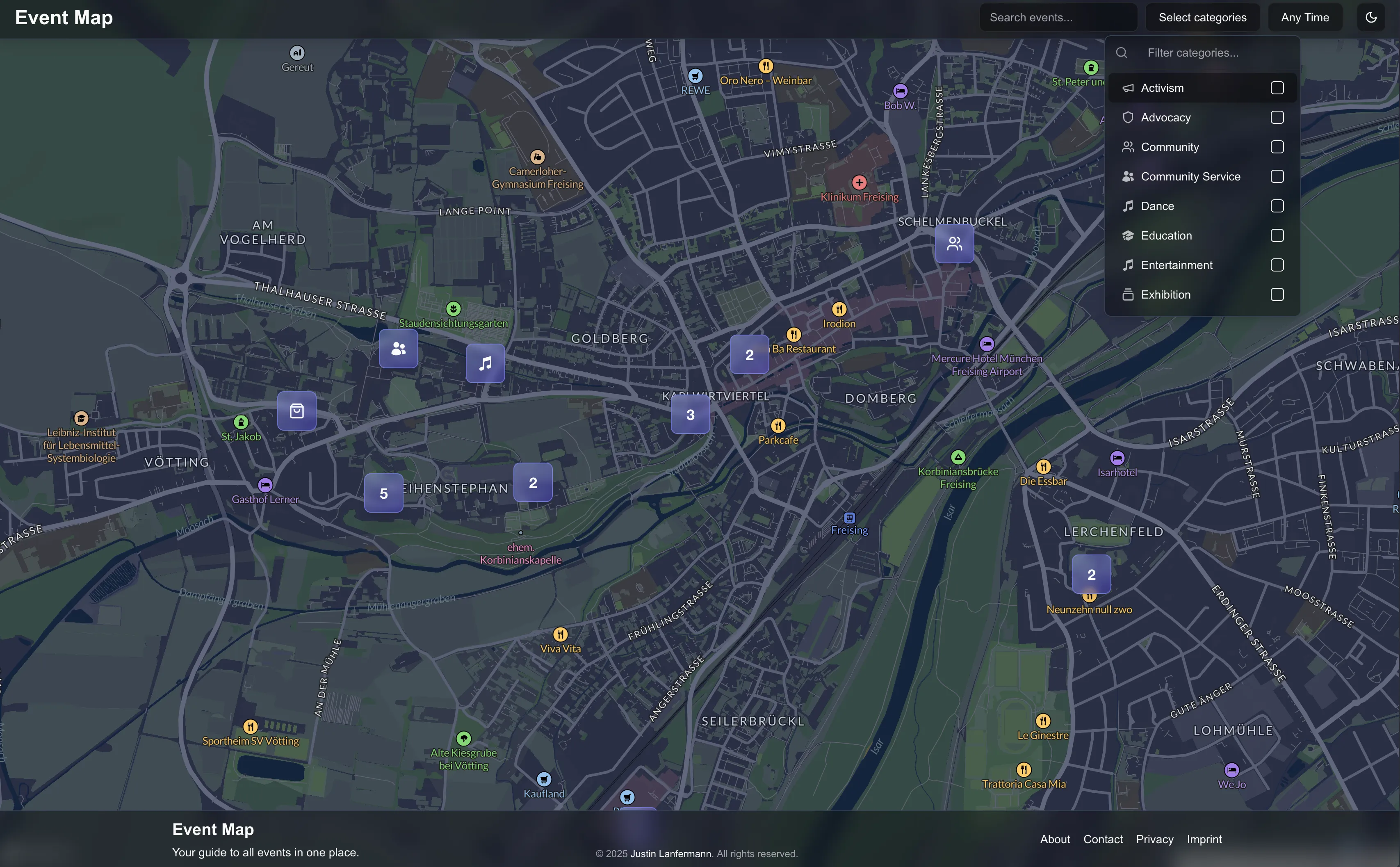The width and height of the screenshot is (1400, 867).
Task: Expand the cluster marker labeled 3
Action: click(690, 415)
